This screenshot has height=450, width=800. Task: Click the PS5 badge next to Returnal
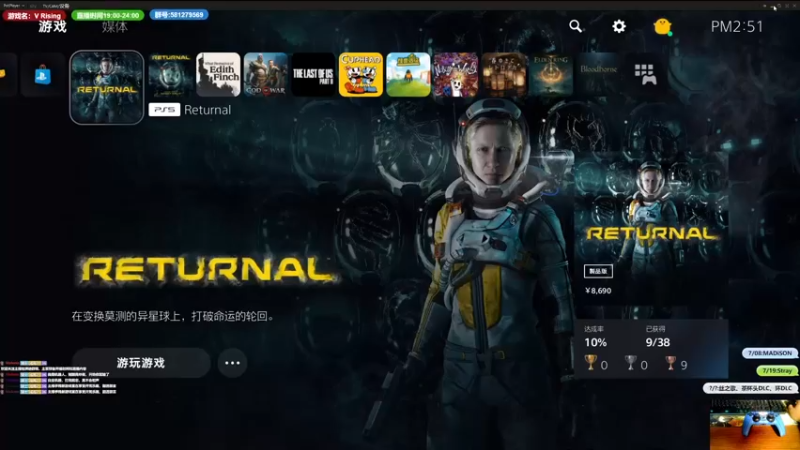pyautogui.click(x=164, y=110)
